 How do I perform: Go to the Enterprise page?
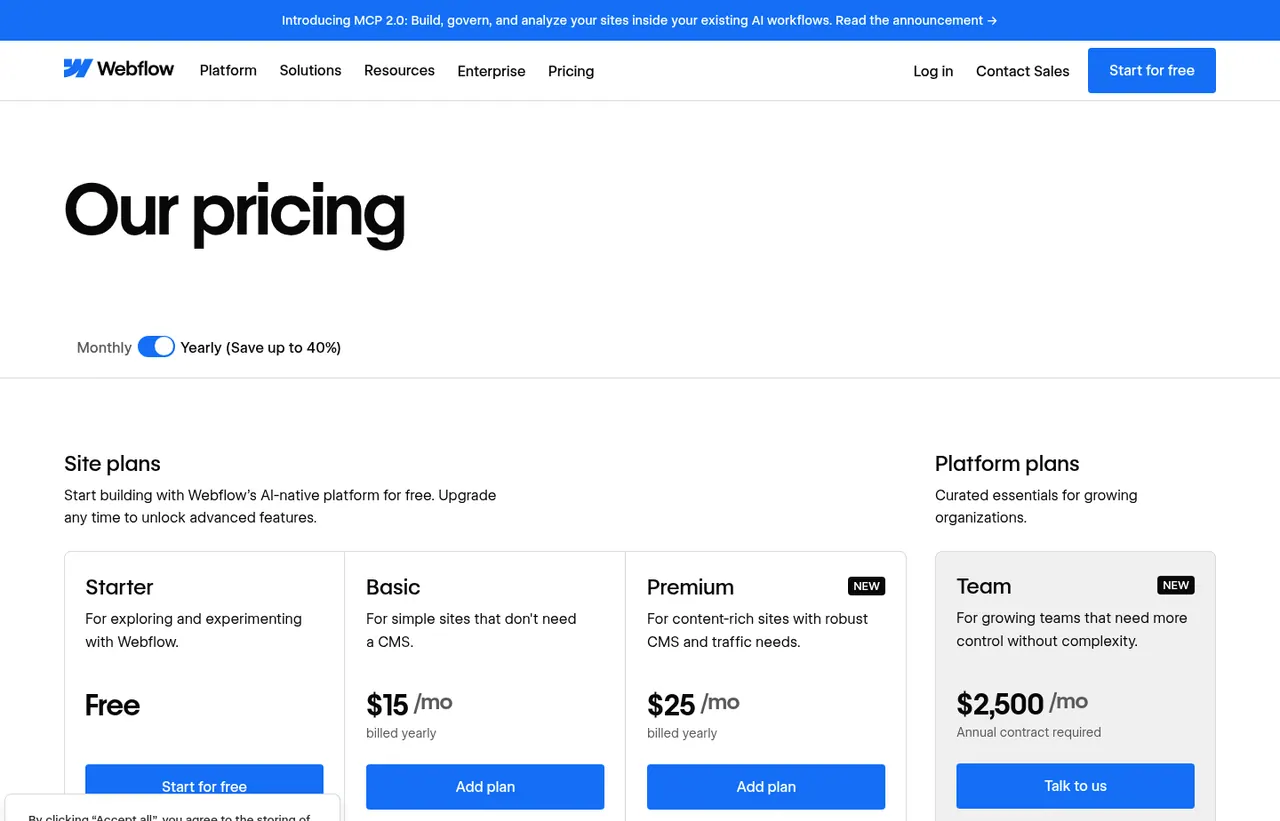click(x=491, y=71)
